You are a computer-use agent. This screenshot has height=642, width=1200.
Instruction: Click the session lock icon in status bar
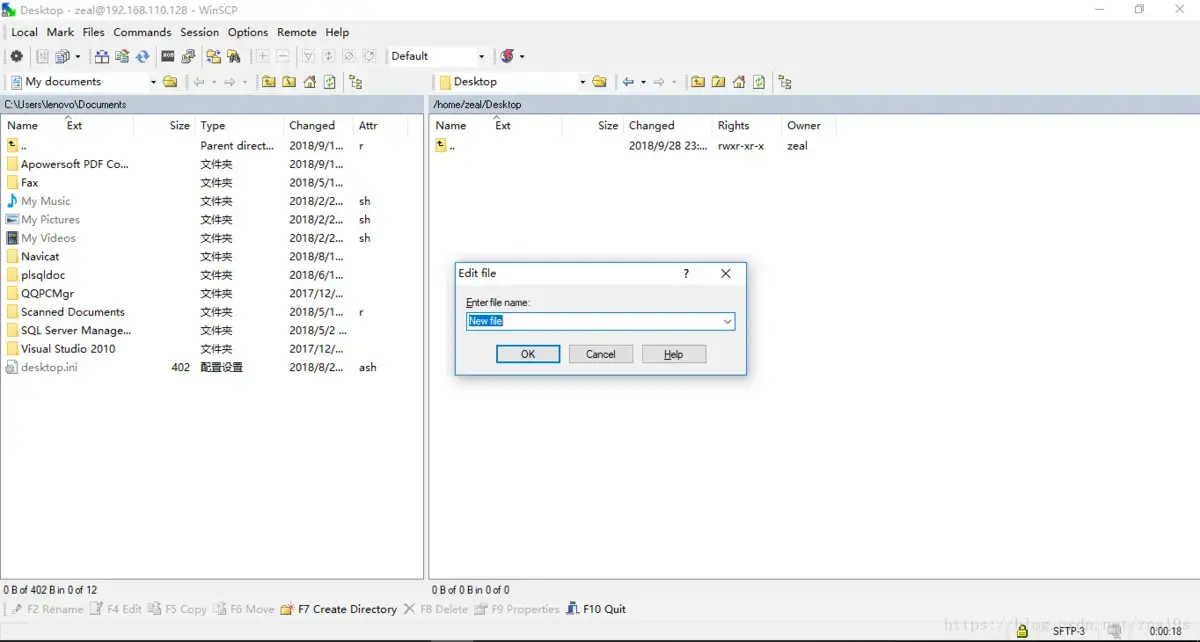point(1022,631)
